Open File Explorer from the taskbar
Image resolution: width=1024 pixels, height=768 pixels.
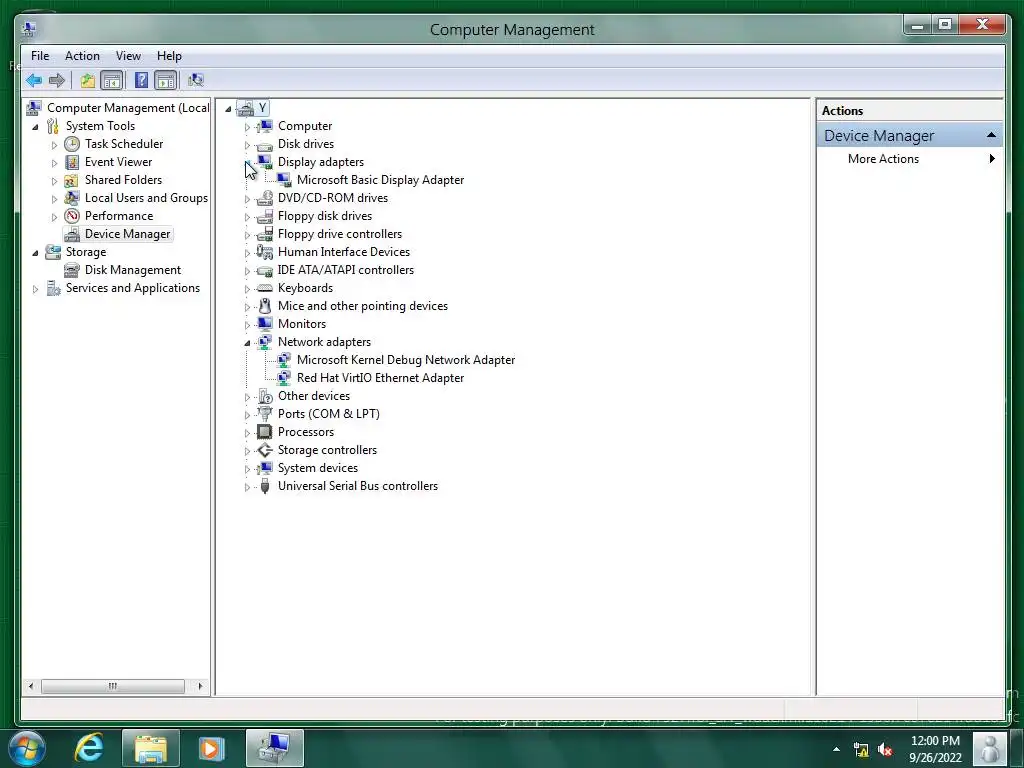(x=150, y=748)
